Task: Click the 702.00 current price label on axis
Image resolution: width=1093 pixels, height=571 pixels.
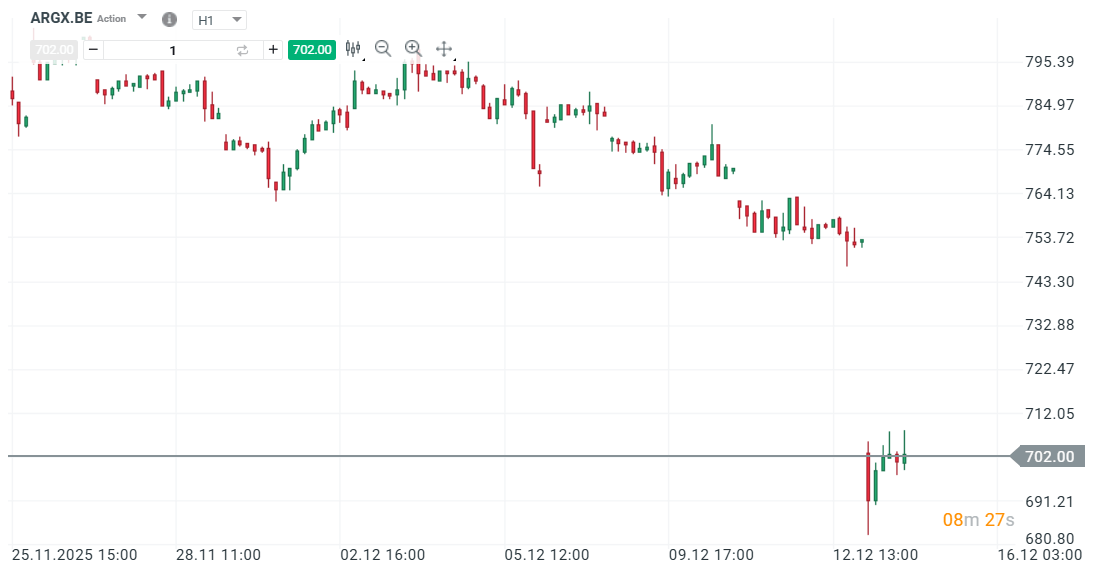Action: point(1049,457)
